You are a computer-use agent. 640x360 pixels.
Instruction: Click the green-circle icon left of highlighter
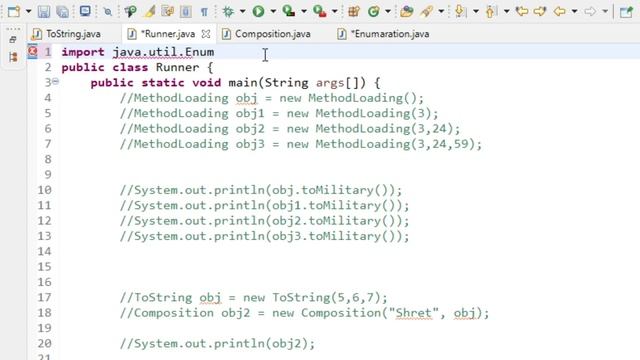click(131, 11)
